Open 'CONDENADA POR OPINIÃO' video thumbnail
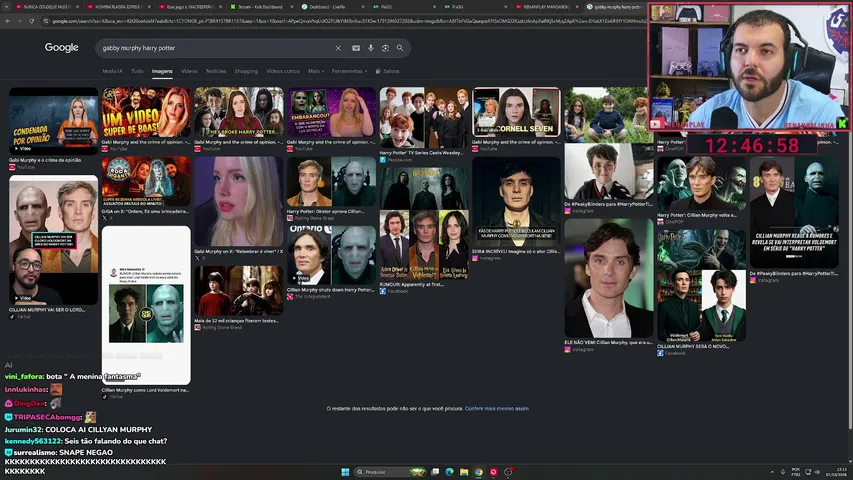 [x=53, y=120]
